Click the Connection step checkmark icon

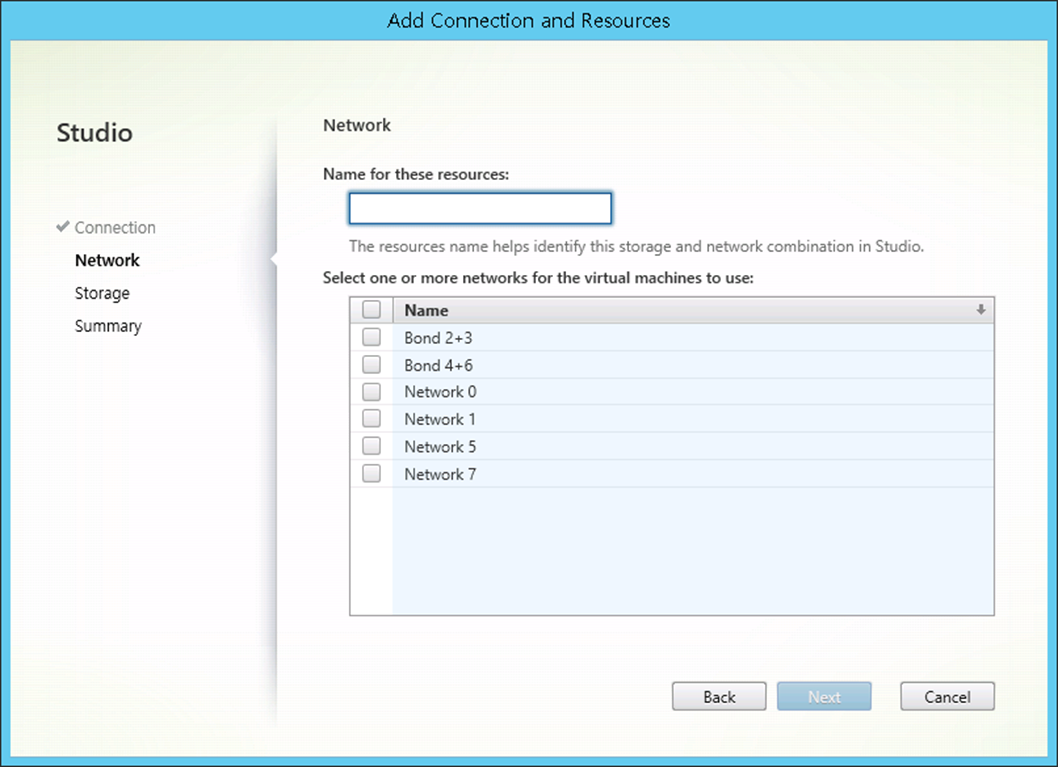point(63,227)
